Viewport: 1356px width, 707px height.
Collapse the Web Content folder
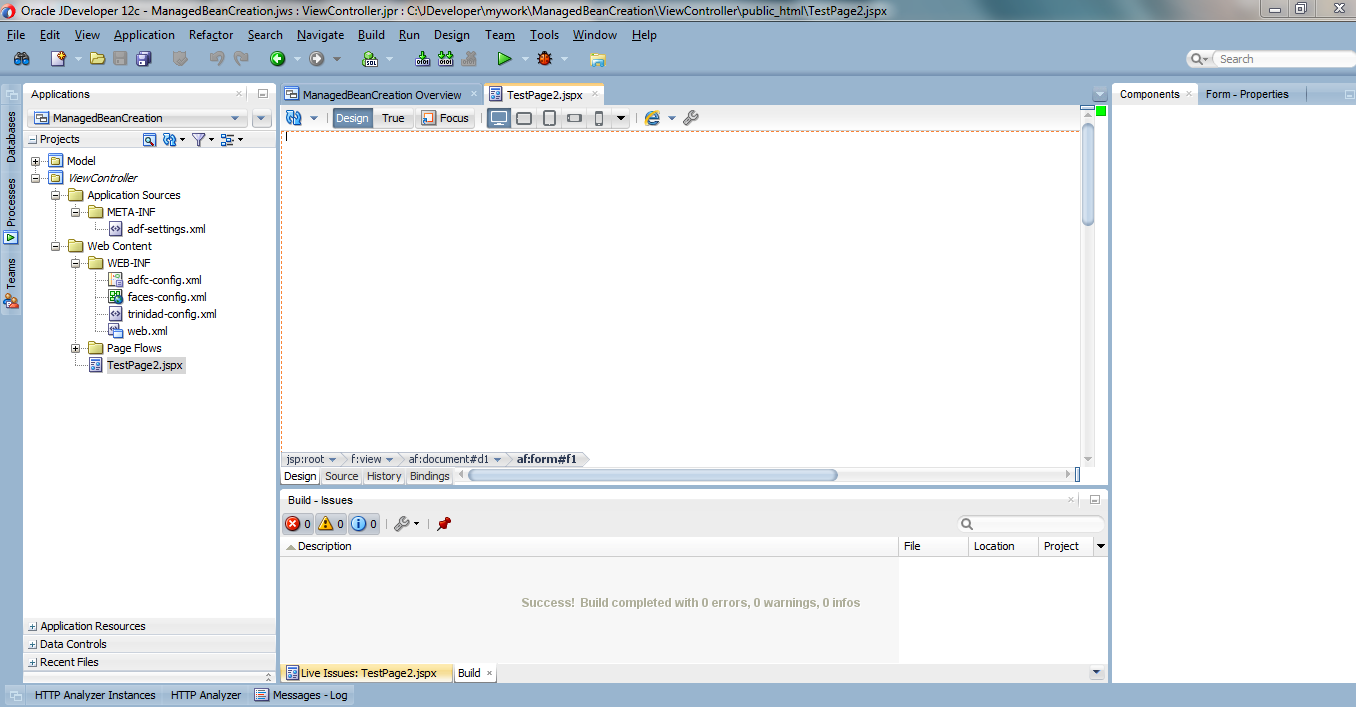coord(56,246)
